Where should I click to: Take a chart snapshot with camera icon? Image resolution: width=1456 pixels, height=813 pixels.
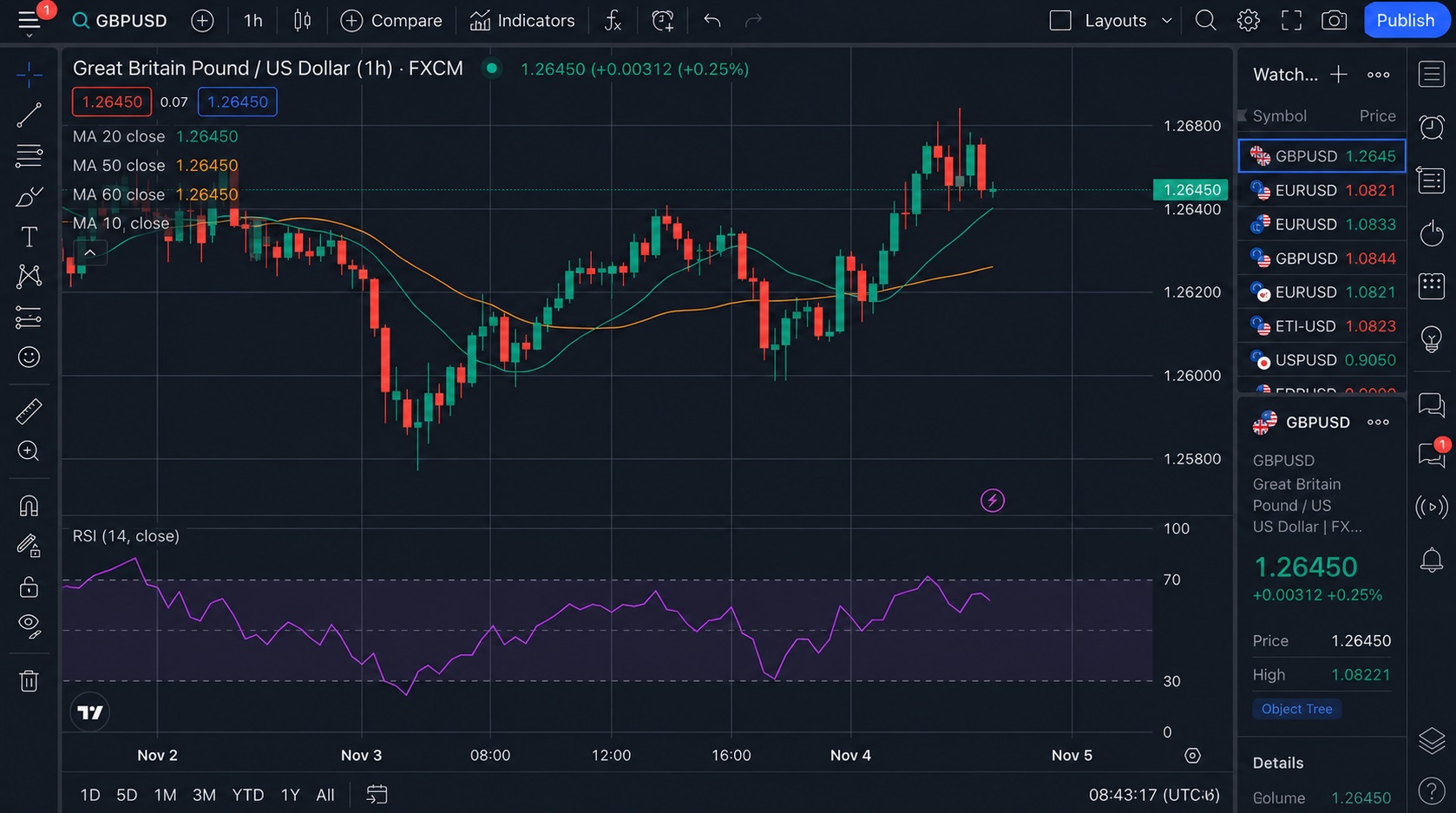coord(1334,21)
